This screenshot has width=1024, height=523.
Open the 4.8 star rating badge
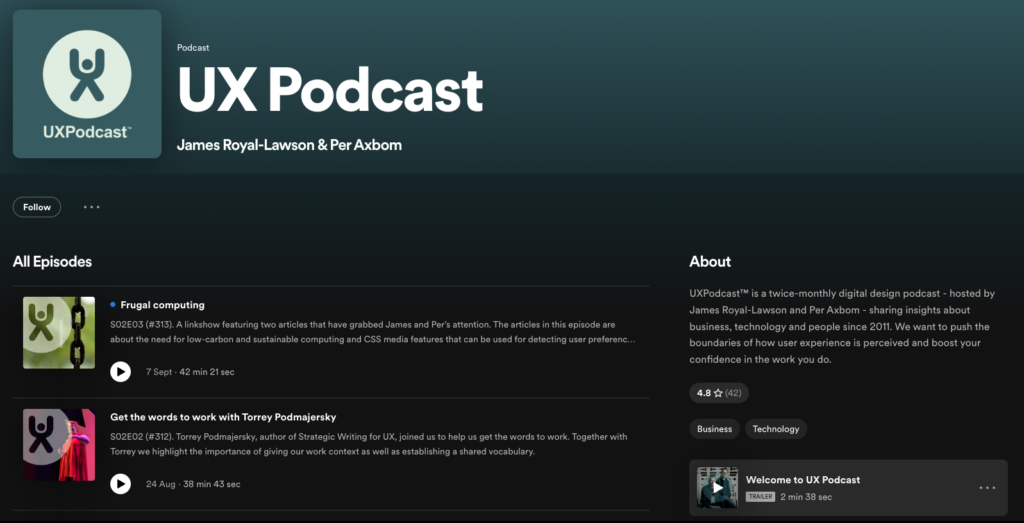pyautogui.click(x=719, y=393)
